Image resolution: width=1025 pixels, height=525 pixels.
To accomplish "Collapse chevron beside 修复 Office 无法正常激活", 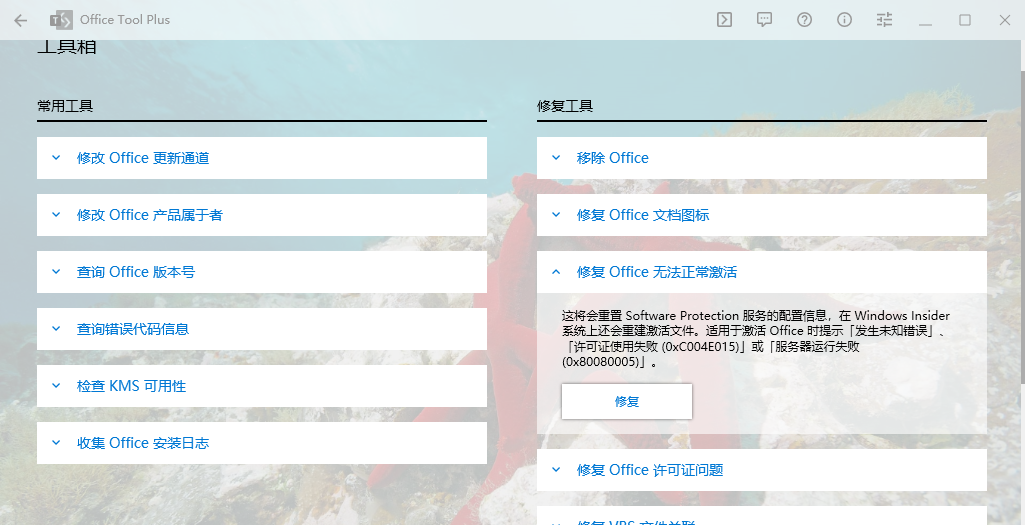I will tap(556, 271).
